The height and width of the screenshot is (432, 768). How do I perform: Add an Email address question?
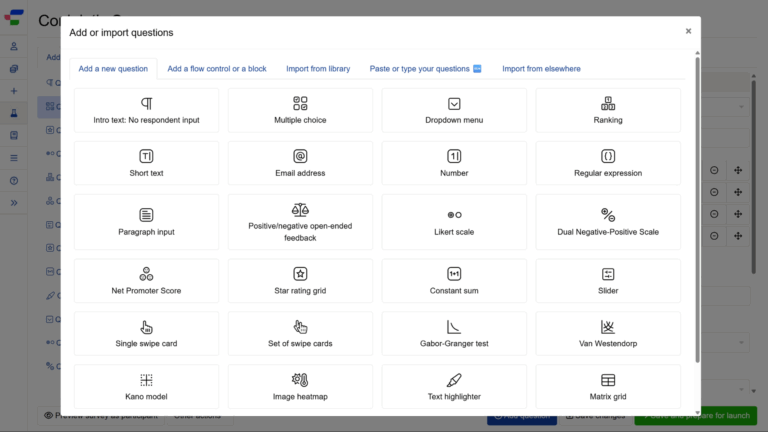click(x=300, y=163)
